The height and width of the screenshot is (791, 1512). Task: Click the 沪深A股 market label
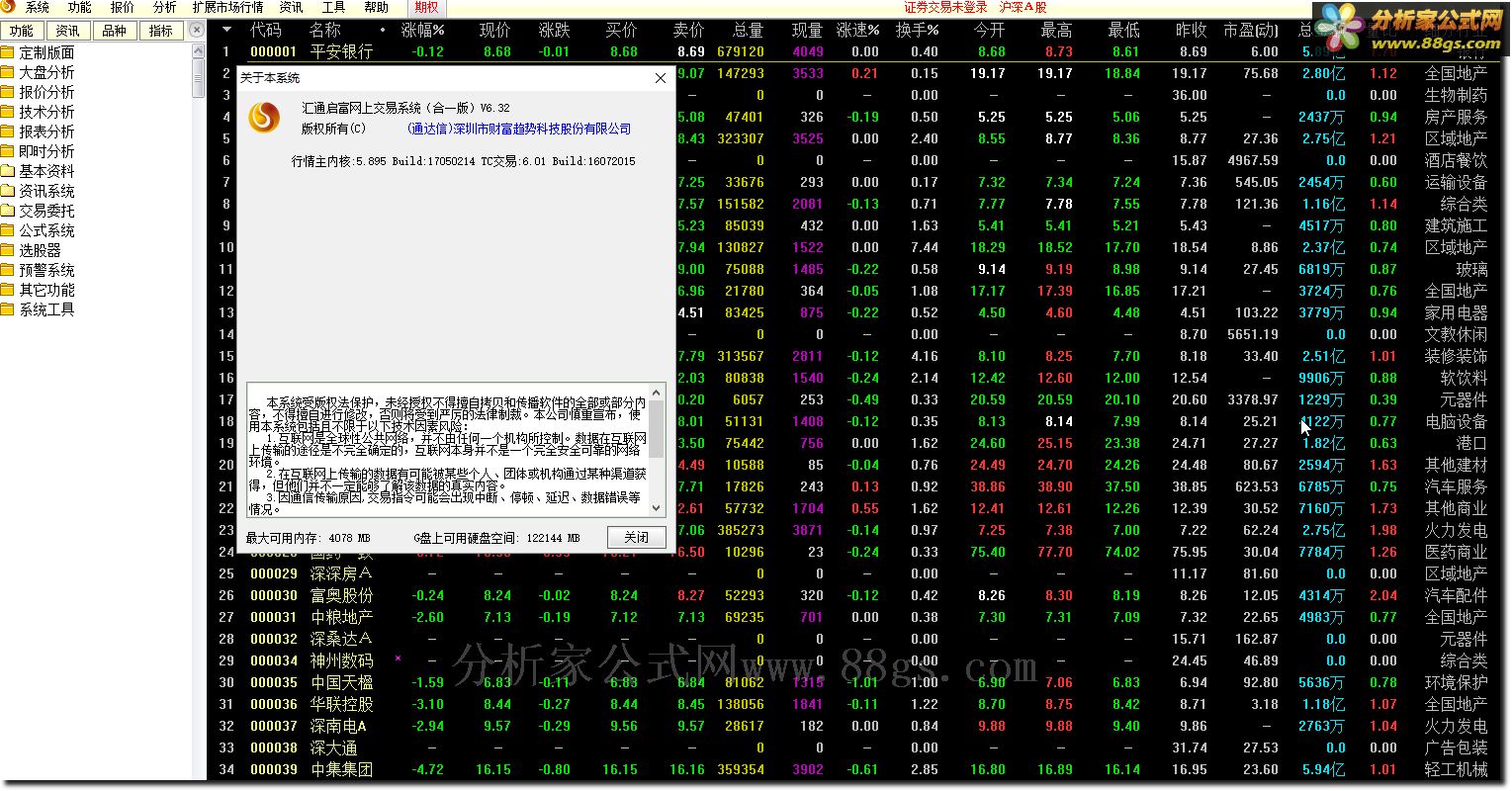pyautogui.click(x=1023, y=7)
